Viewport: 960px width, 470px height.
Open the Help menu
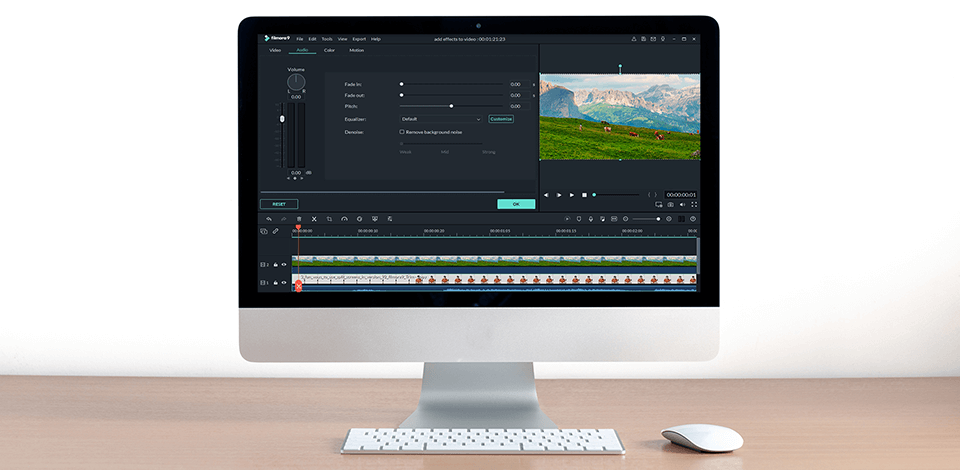coord(375,39)
